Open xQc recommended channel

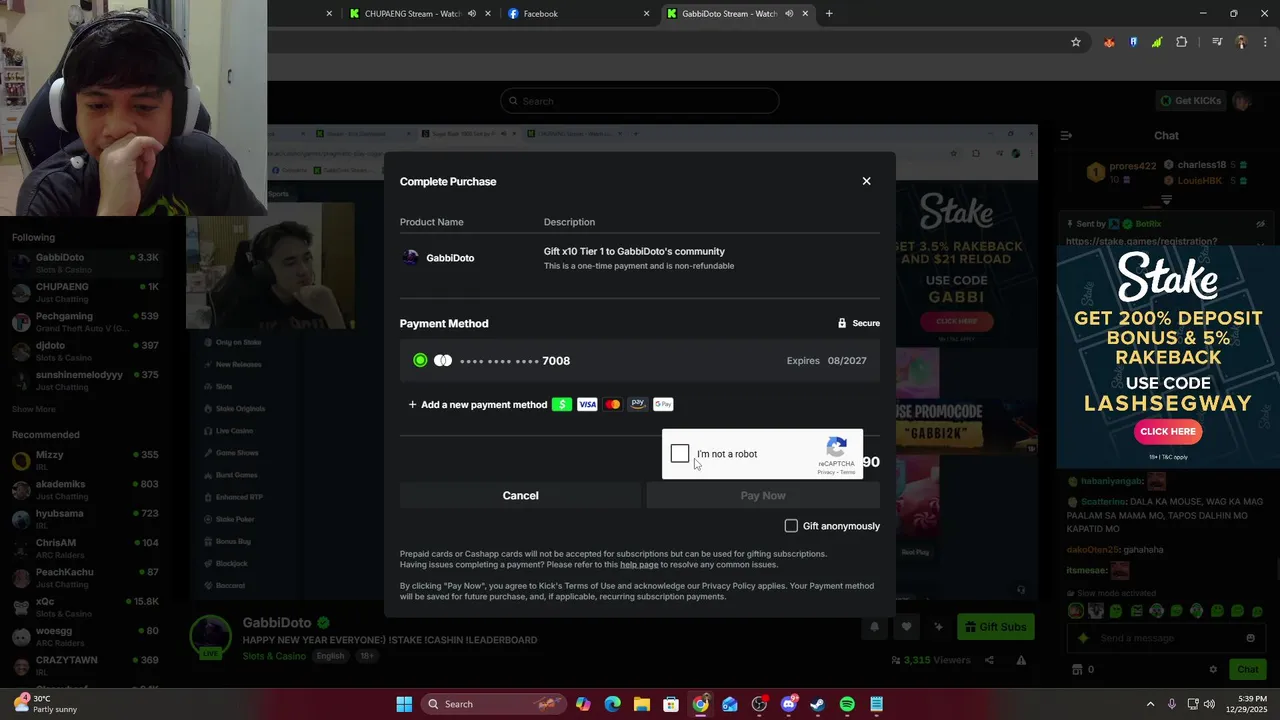click(90, 607)
